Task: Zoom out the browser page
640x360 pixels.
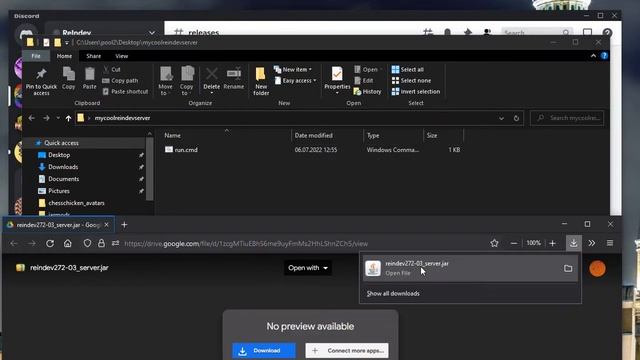Action: pyautogui.click(x=514, y=243)
